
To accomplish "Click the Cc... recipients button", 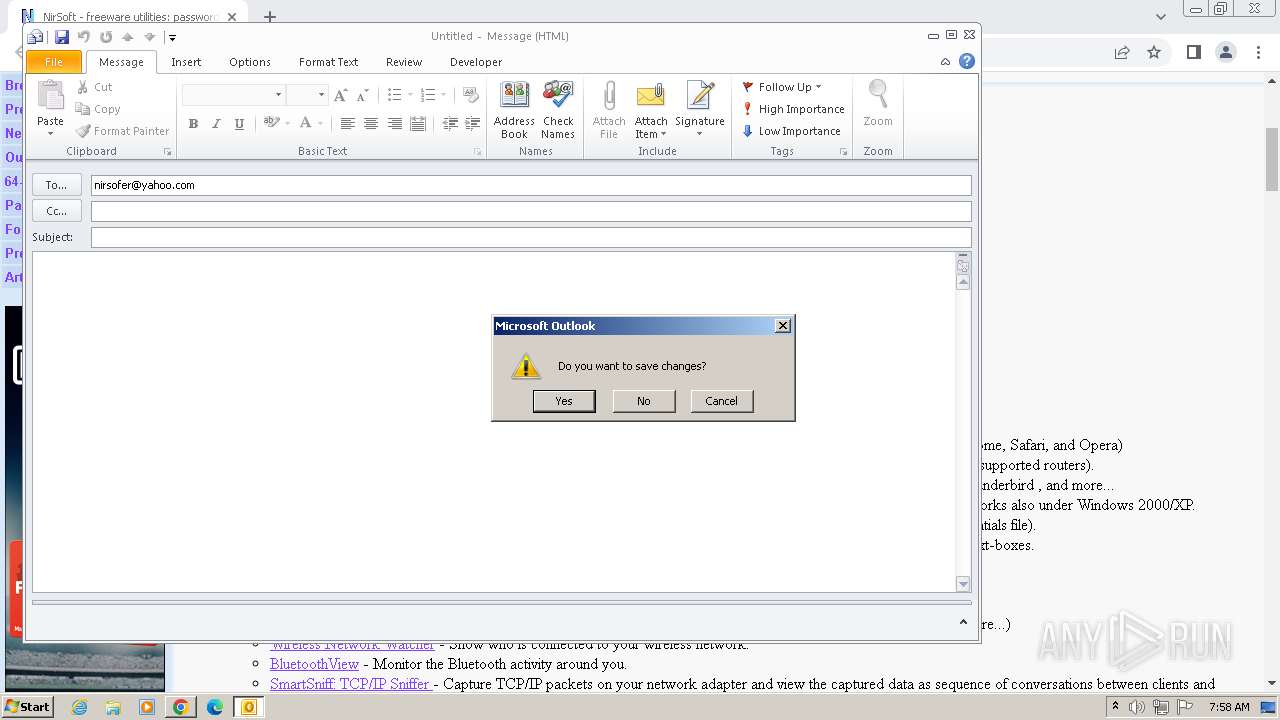I will (x=56, y=211).
